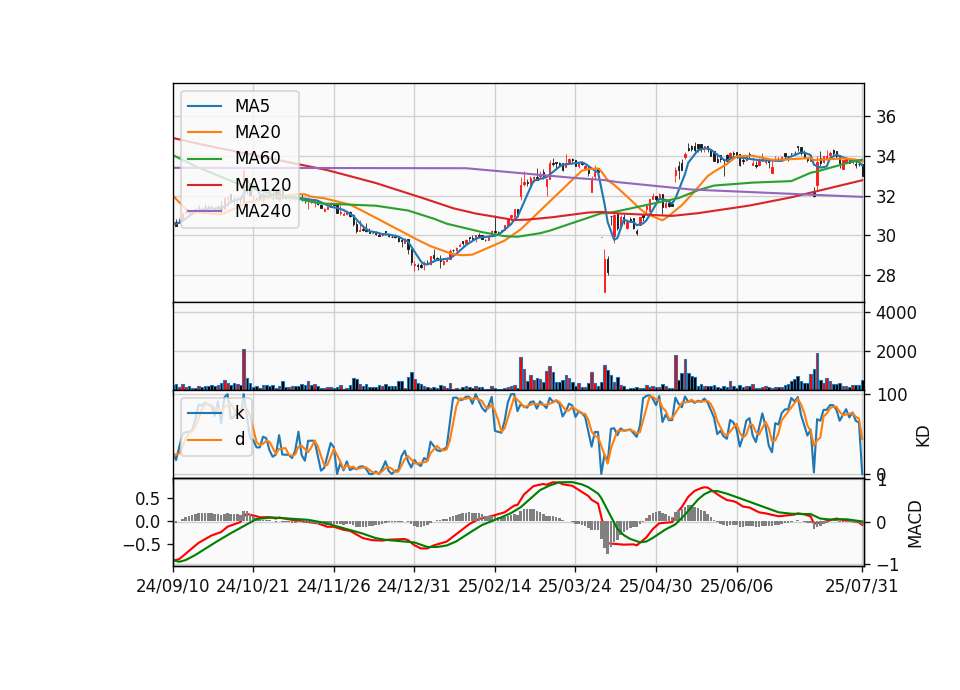Screen dimensions: 960x690
Task: Click the 24/11/26 date label
Action: click(x=334, y=586)
